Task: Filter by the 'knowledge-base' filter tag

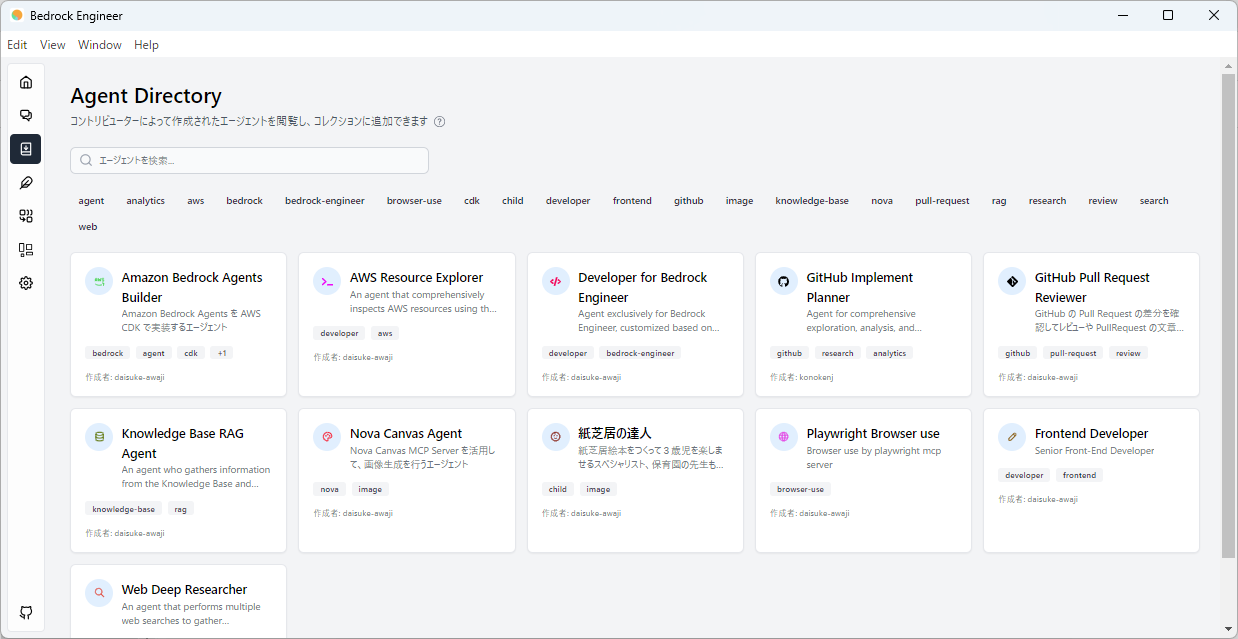Action: [x=812, y=201]
